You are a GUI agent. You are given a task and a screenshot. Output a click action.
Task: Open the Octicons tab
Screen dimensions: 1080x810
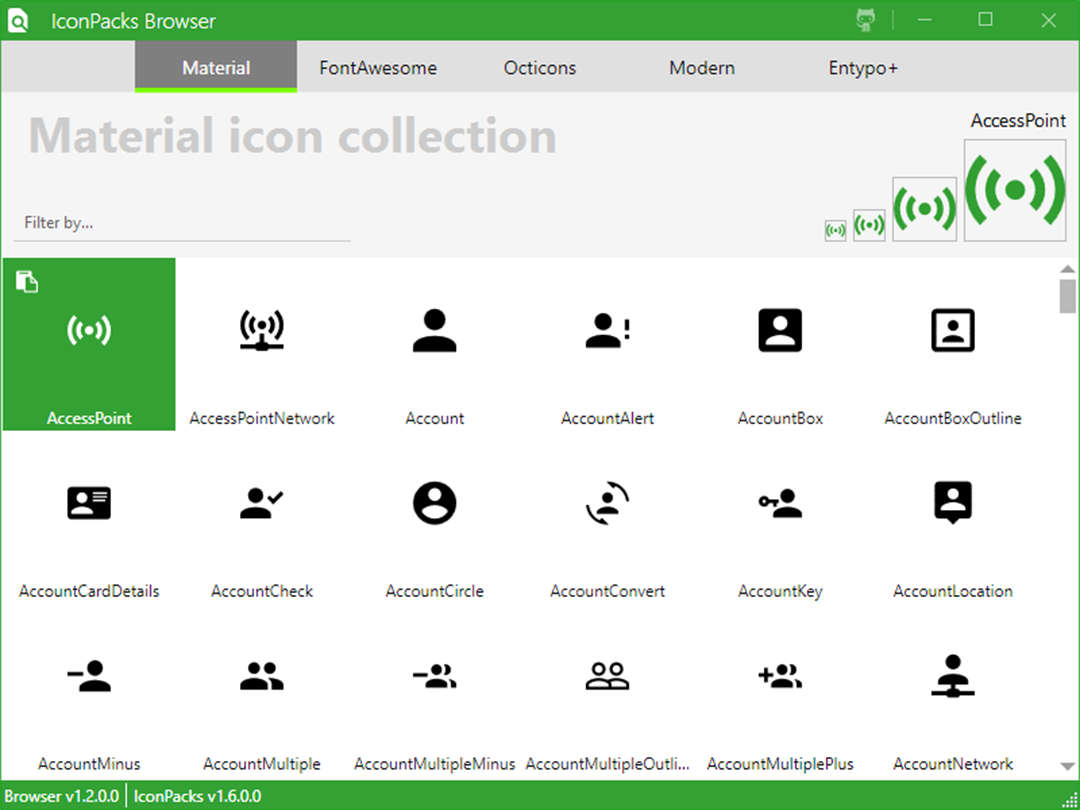pos(539,68)
